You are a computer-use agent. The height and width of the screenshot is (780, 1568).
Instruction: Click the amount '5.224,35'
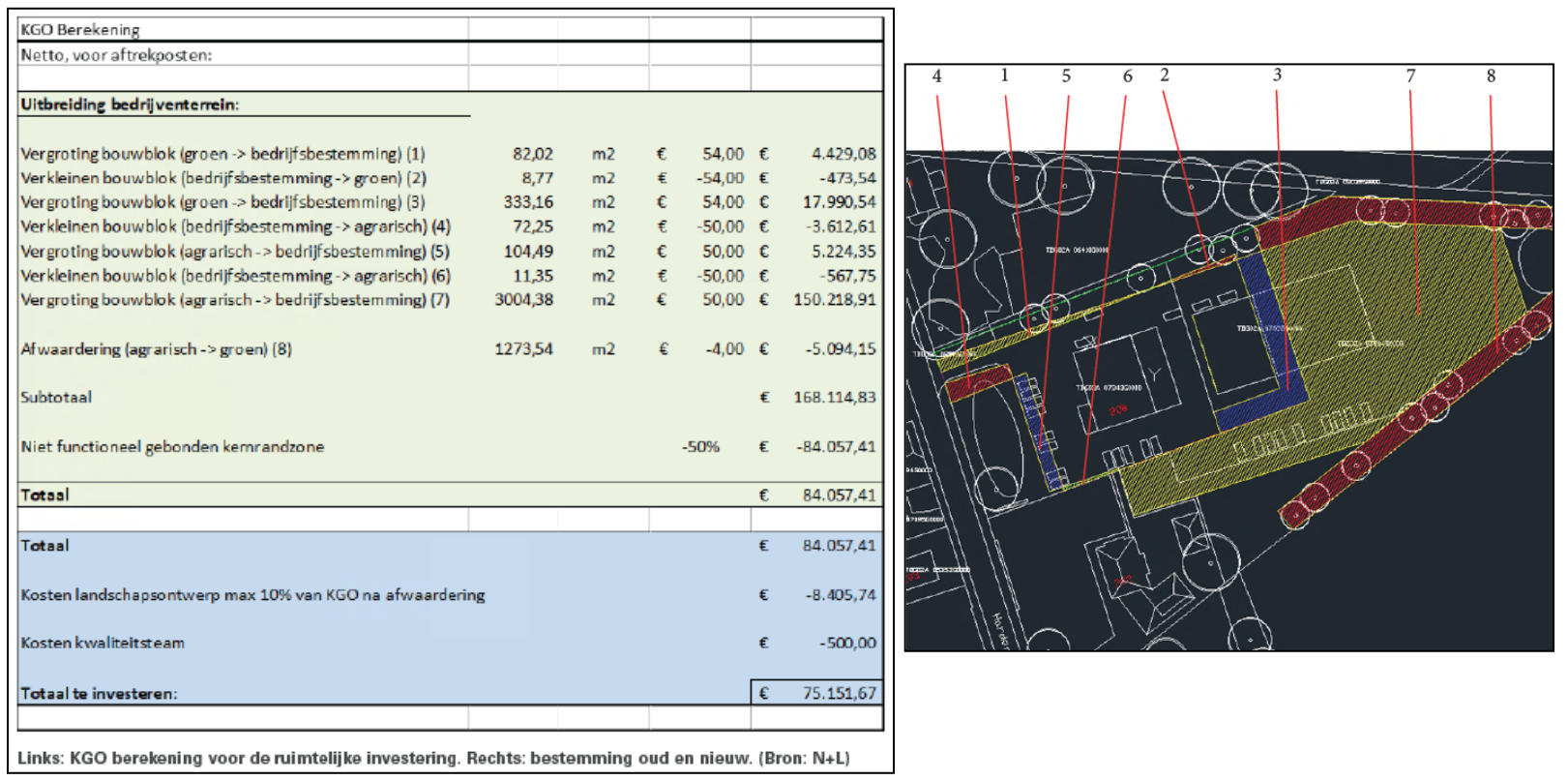[x=843, y=252]
